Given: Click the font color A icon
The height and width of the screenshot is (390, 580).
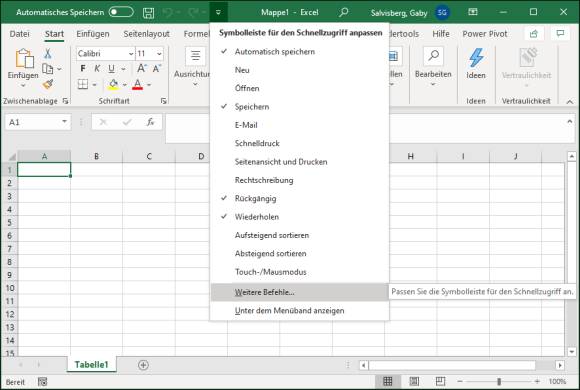Looking at the screenshot, I should point(138,84).
